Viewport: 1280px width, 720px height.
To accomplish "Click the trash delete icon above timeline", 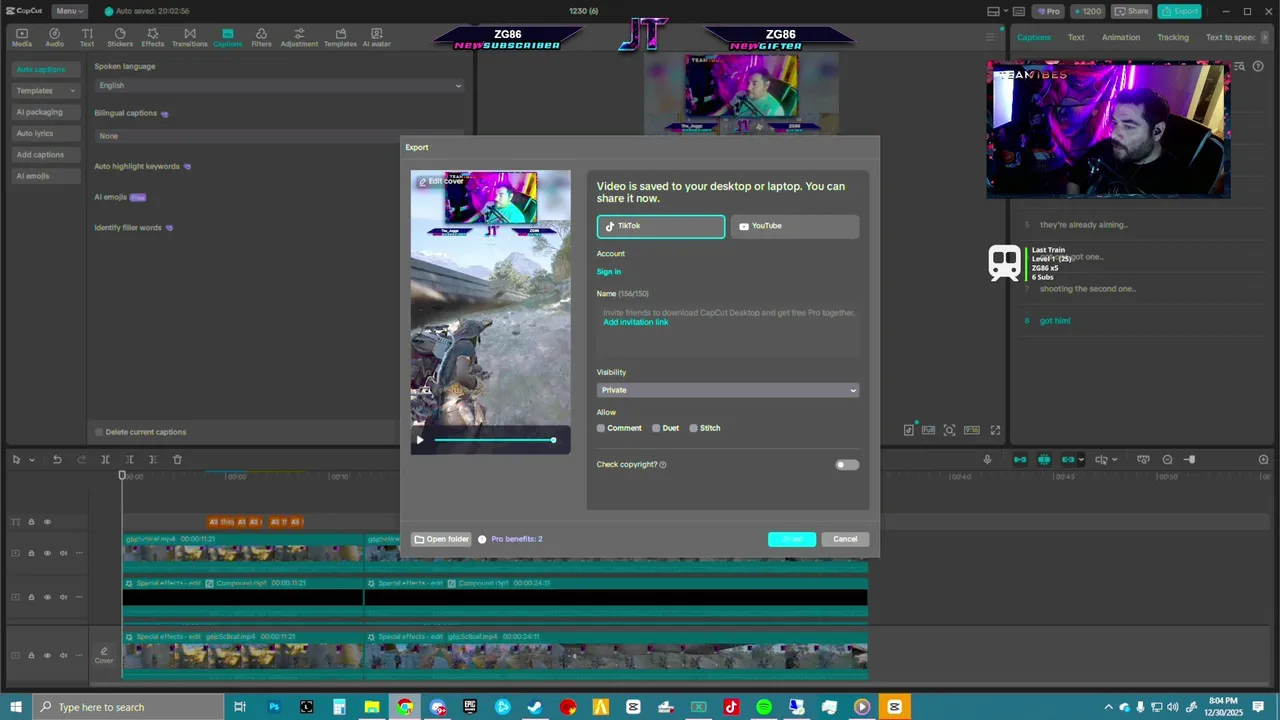I will (177, 460).
